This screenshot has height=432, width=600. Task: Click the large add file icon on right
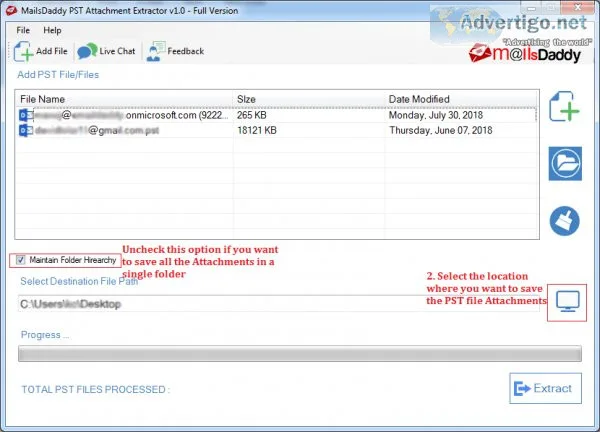click(x=564, y=107)
